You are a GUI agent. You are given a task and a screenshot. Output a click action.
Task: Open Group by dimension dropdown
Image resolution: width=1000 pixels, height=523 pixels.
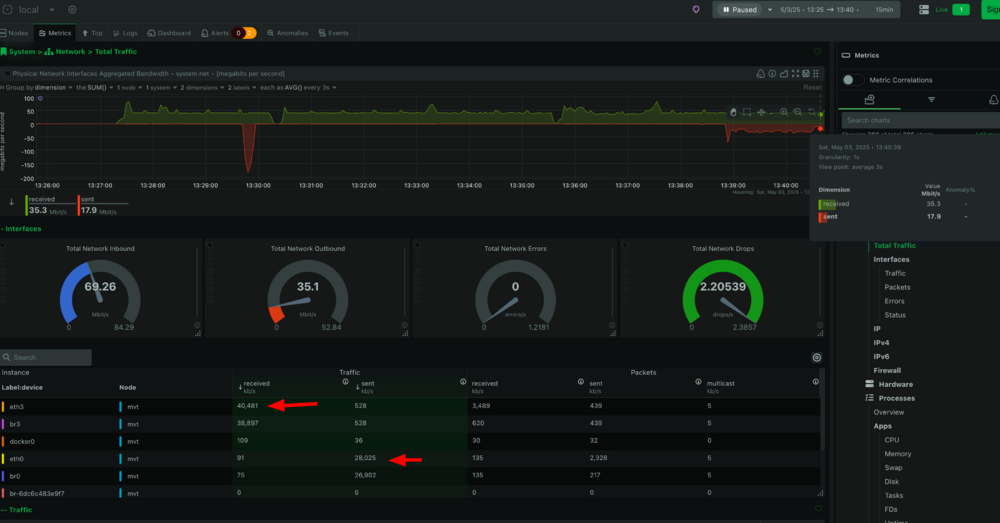pos(39,87)
